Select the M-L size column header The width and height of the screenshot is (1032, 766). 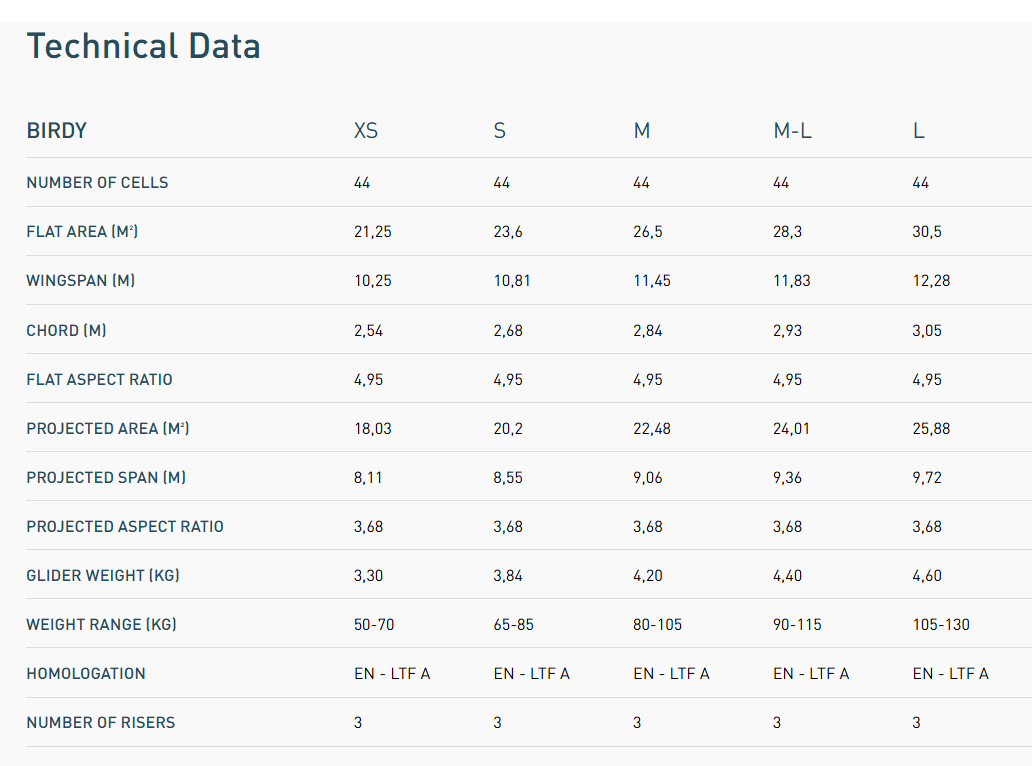[x=792, y=131]
